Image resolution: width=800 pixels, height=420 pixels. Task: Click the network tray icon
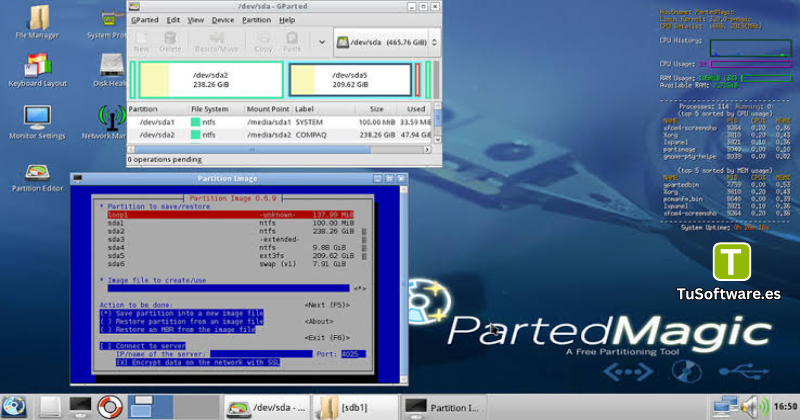(x=725, y=407)
